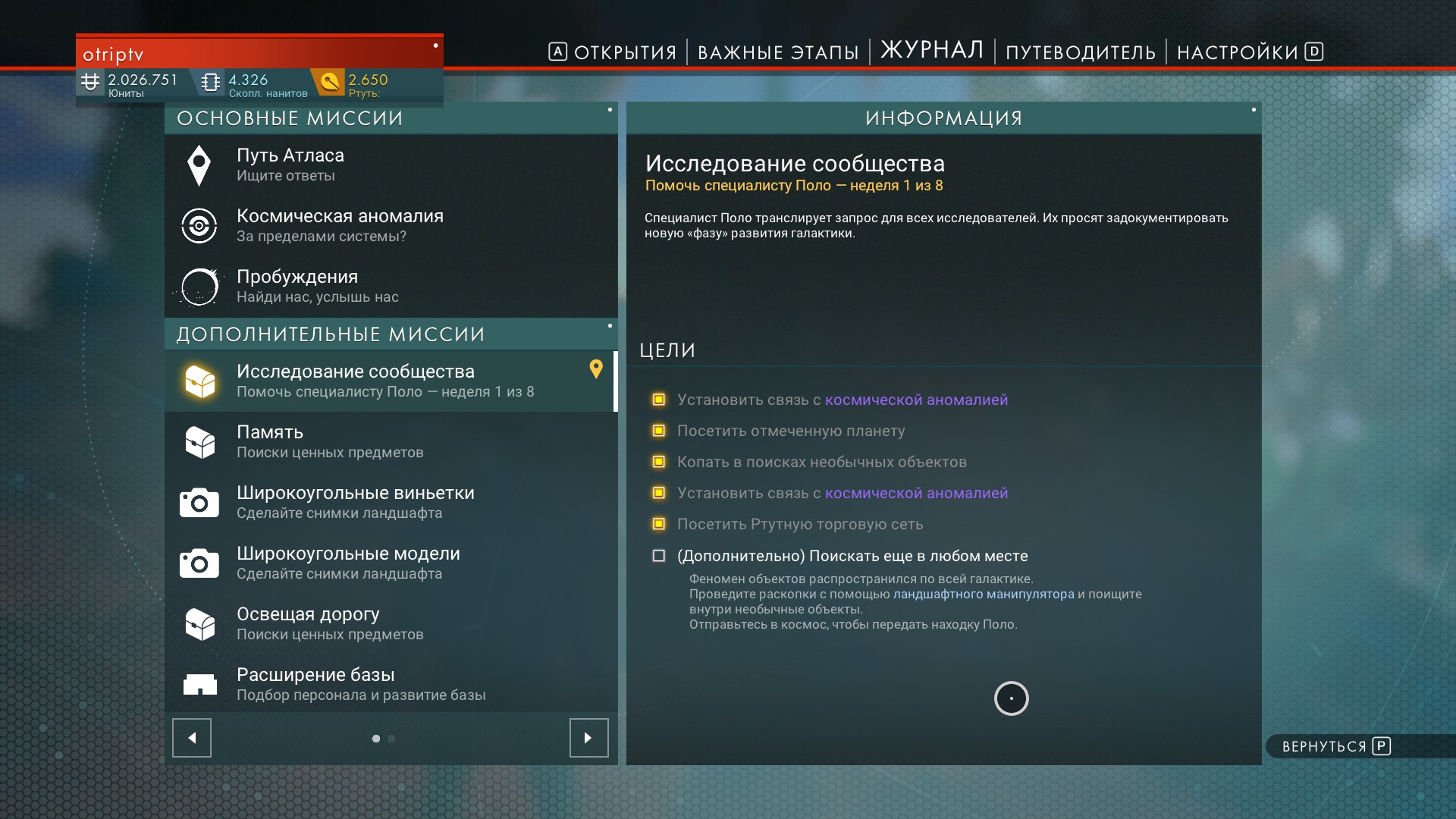Select the first page indicator dot
The width and height of the screenshot is (1456, 819).
pyautogui.click(x=376, y=739)
